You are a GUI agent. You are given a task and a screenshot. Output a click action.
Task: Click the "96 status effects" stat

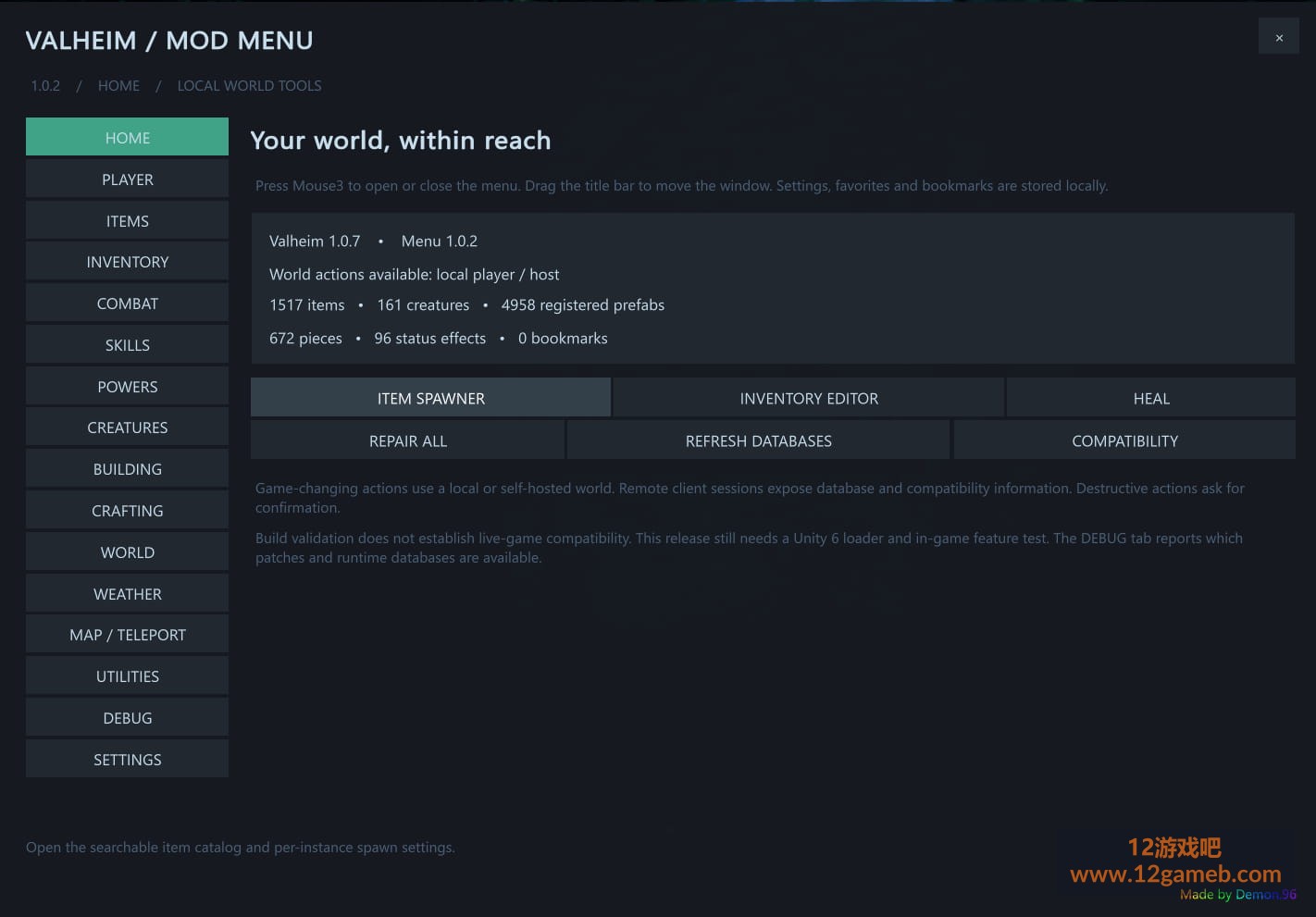429,339
